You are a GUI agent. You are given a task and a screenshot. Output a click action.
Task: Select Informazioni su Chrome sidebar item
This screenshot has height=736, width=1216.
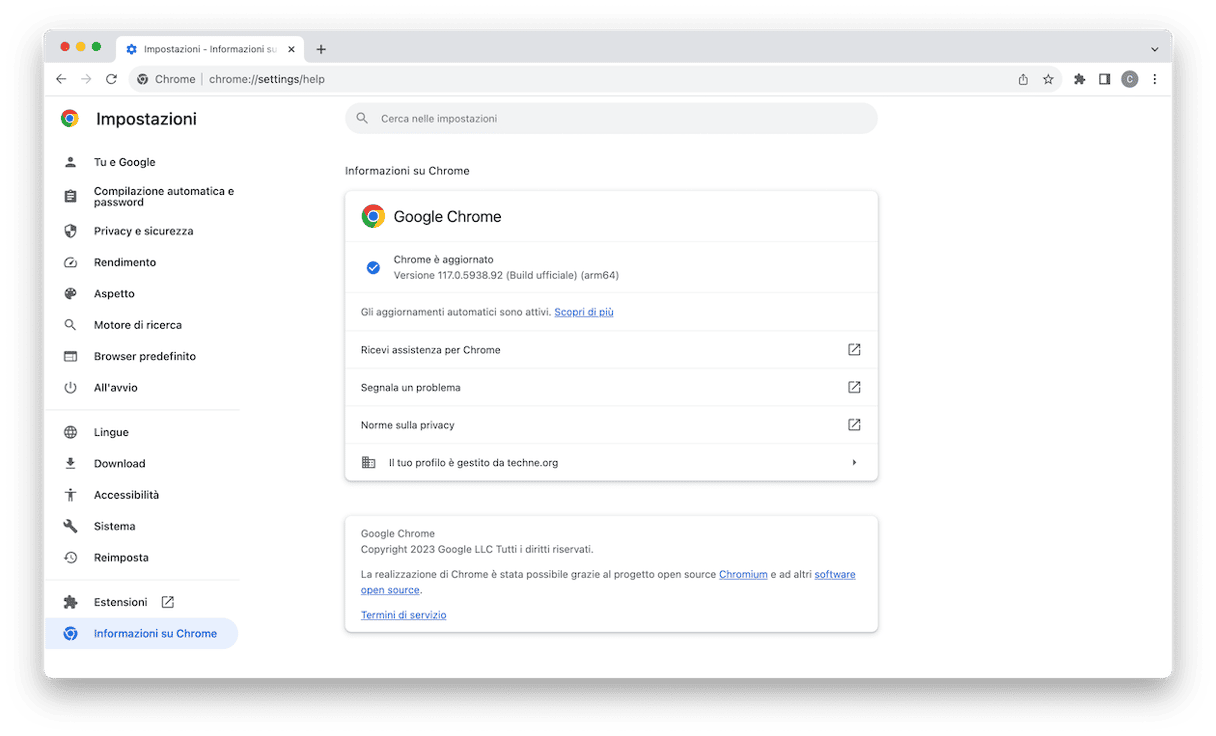[141, 633]
